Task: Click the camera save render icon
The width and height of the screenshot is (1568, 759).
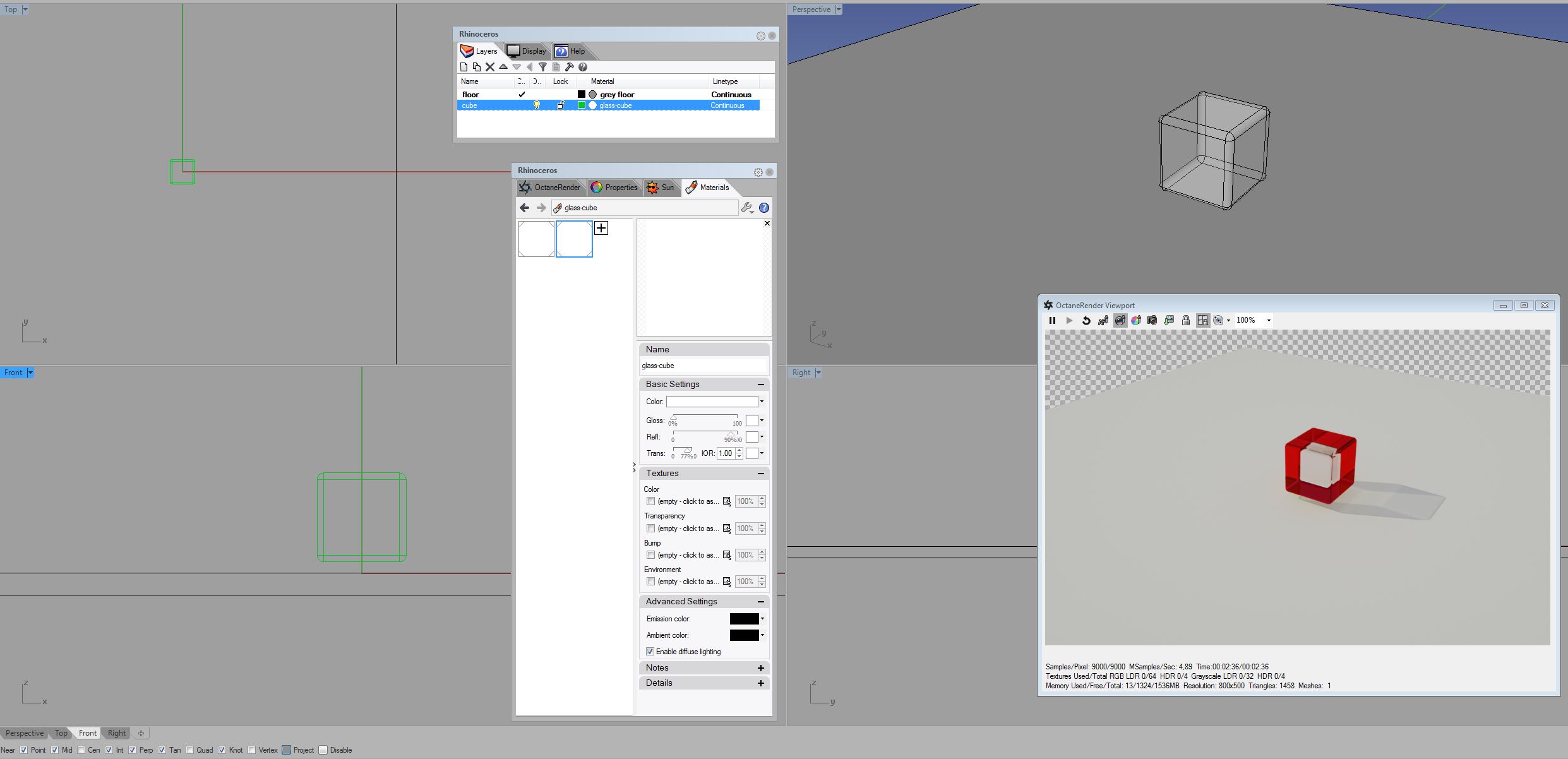Action: (x=1152, y=321)
